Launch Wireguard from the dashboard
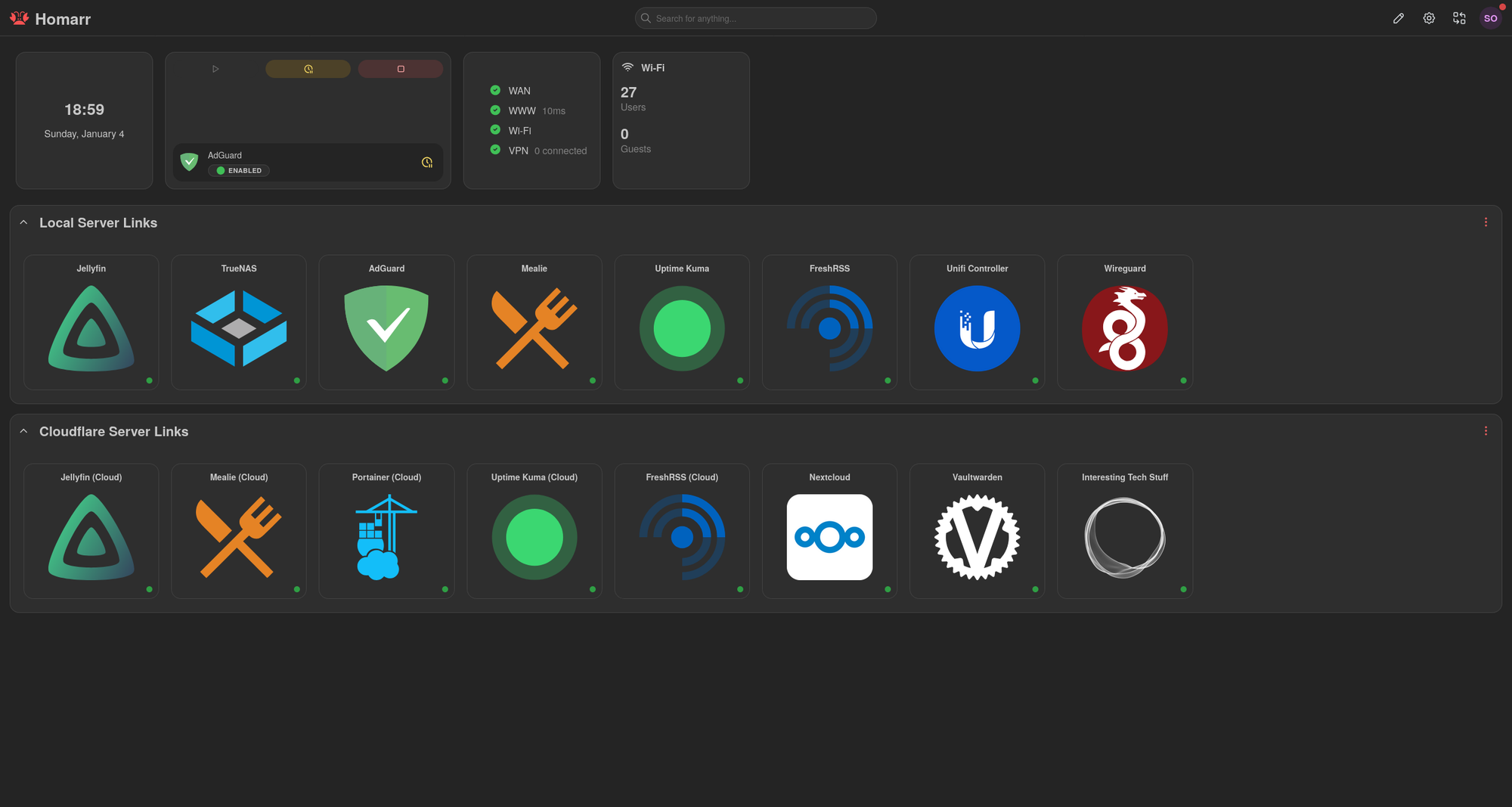1512x807 pixels. pyautogui.click(x=1124, y=323)
